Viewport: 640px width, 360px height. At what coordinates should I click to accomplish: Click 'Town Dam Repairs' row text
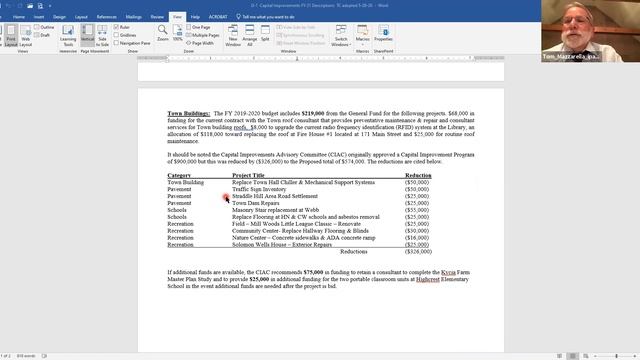256,203
